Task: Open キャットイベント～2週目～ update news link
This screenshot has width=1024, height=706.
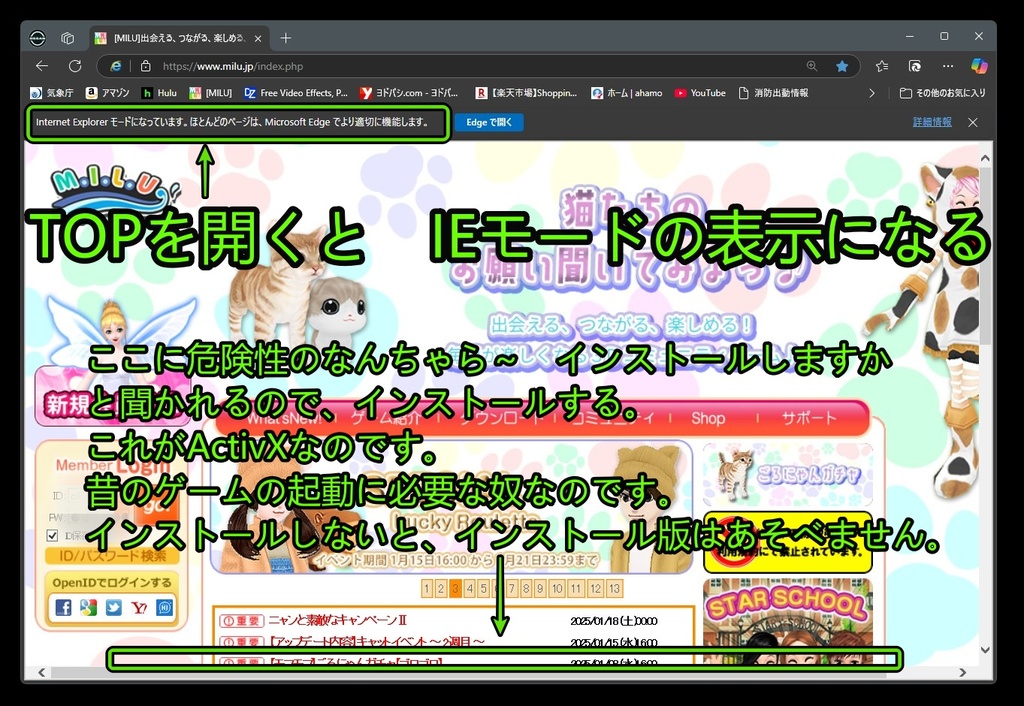Action: tap(377, 642)
